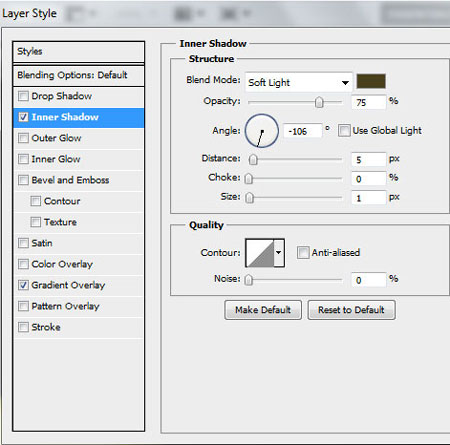Uncheck the Inner Shadow checkbox

[x=23, y=117]
